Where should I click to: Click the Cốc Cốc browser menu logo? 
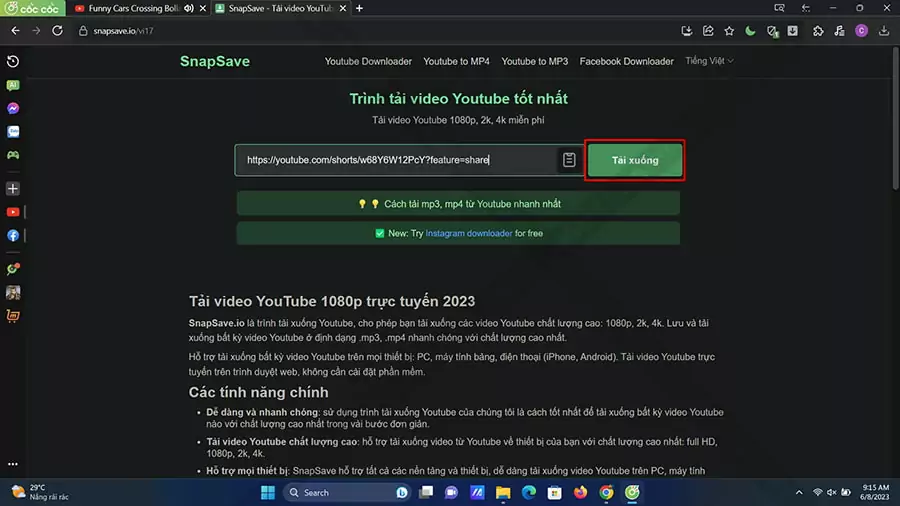click(32, 8)
